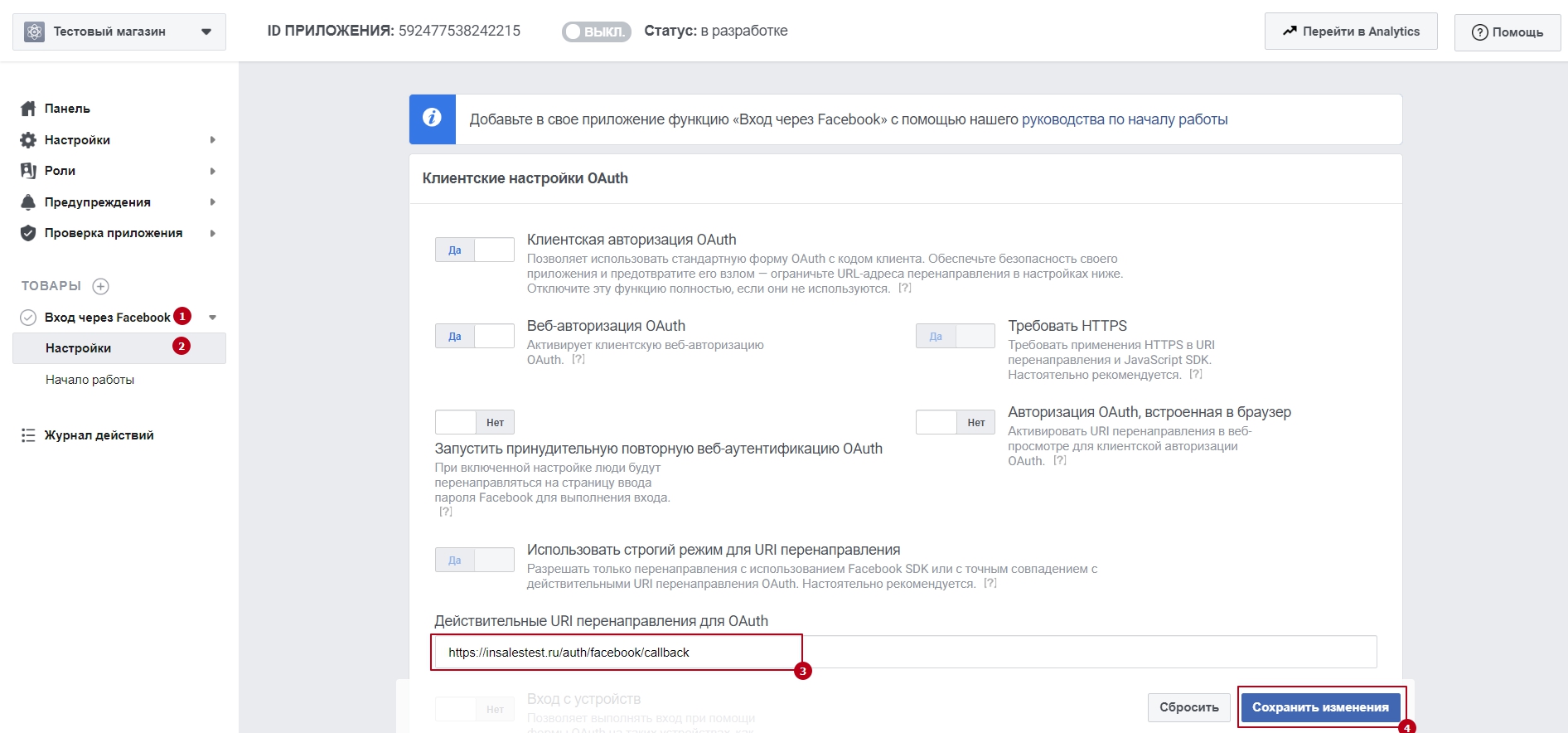The height and width of the screenshot is (733, 1568).
Task: Open Роли menu item
Action: 60,171
